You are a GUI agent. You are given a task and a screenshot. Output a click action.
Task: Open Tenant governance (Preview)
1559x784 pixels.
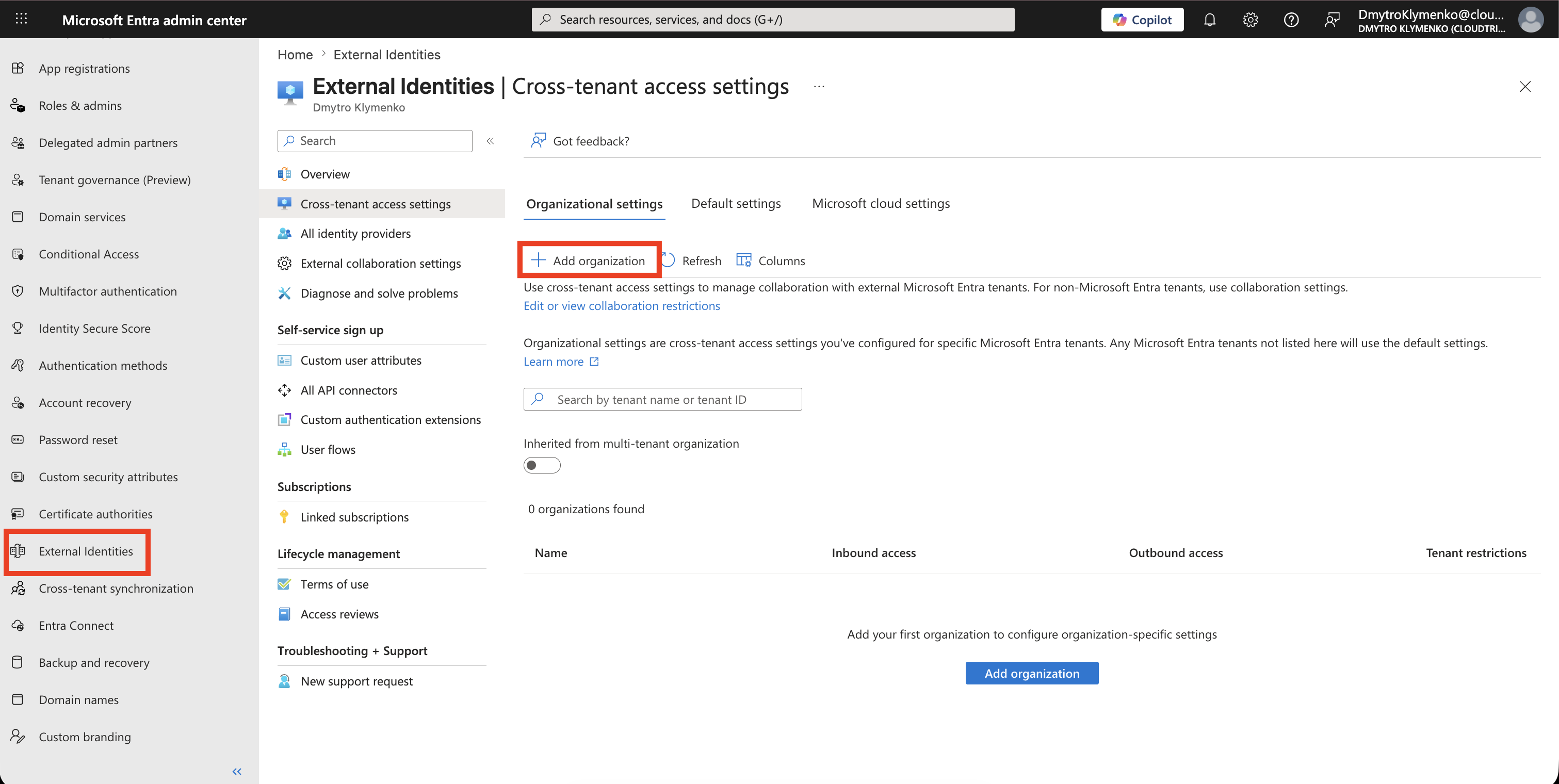[x=115, y=179]
